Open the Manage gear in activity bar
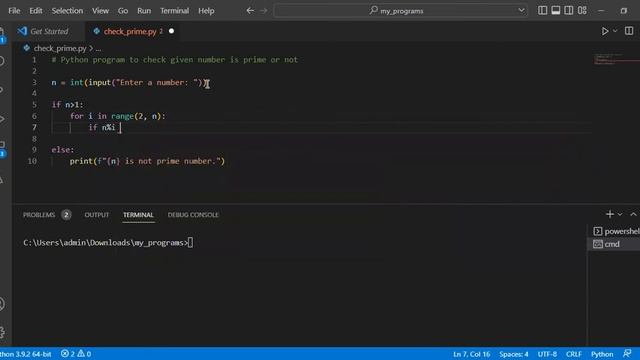Image resolution: width=640 pixels, height=360 pixels. (x=2, y=332)
